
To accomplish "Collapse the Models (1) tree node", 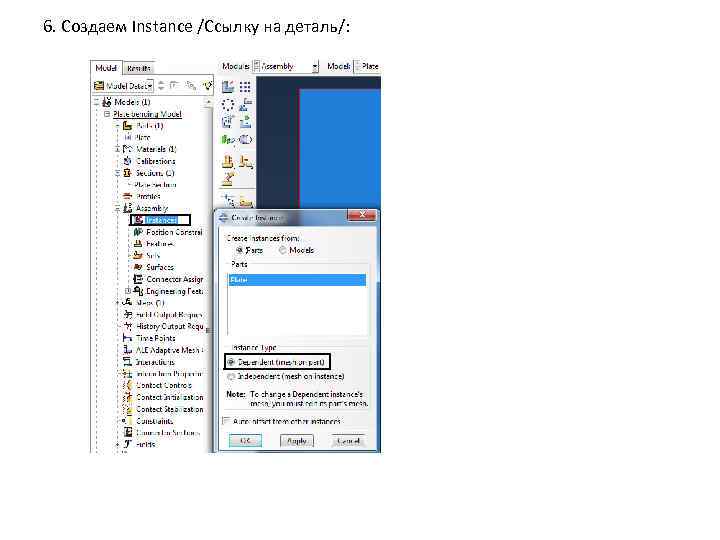I will 96,102.
